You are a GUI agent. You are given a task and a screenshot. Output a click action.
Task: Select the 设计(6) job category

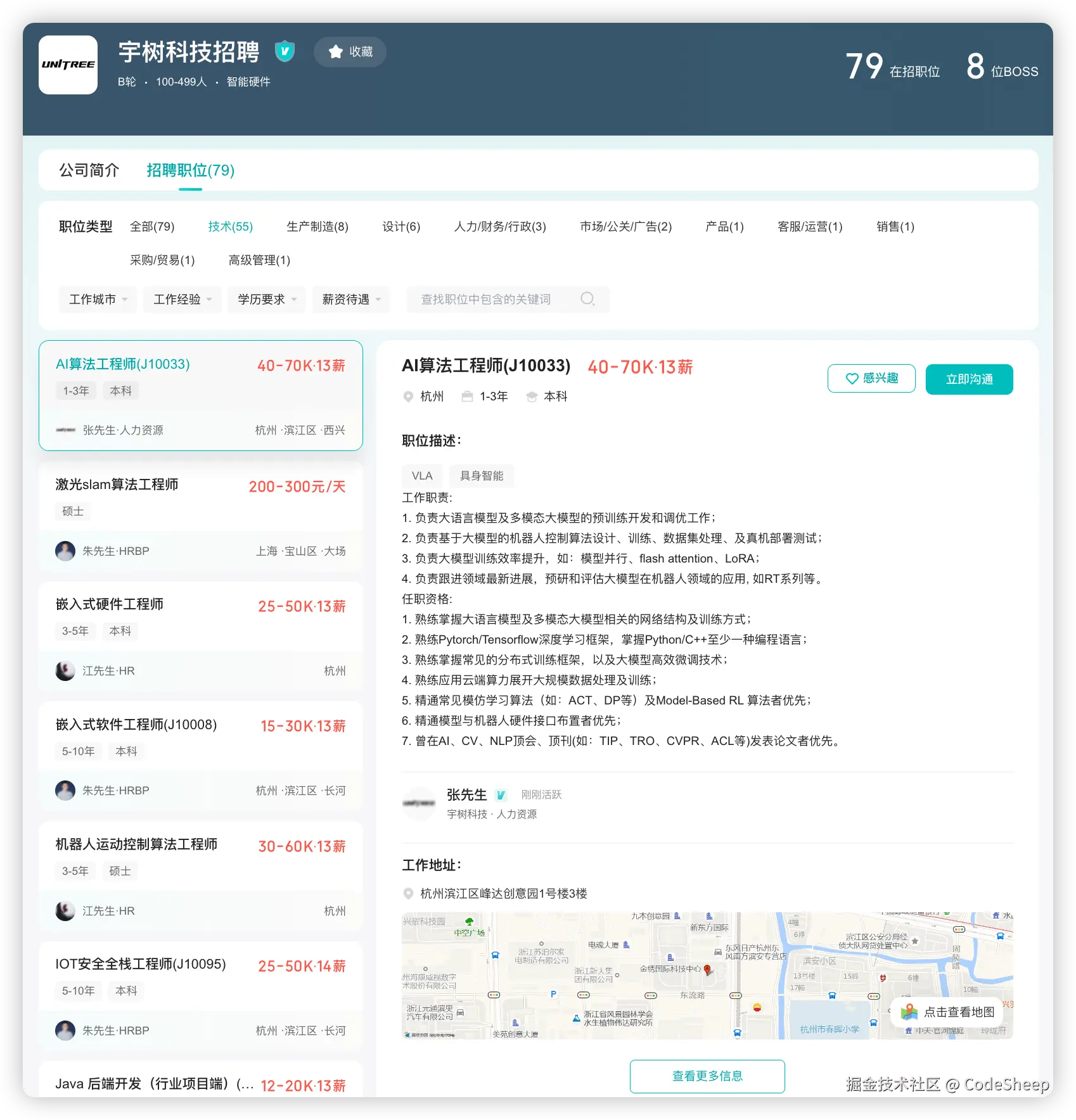point(401,226)
